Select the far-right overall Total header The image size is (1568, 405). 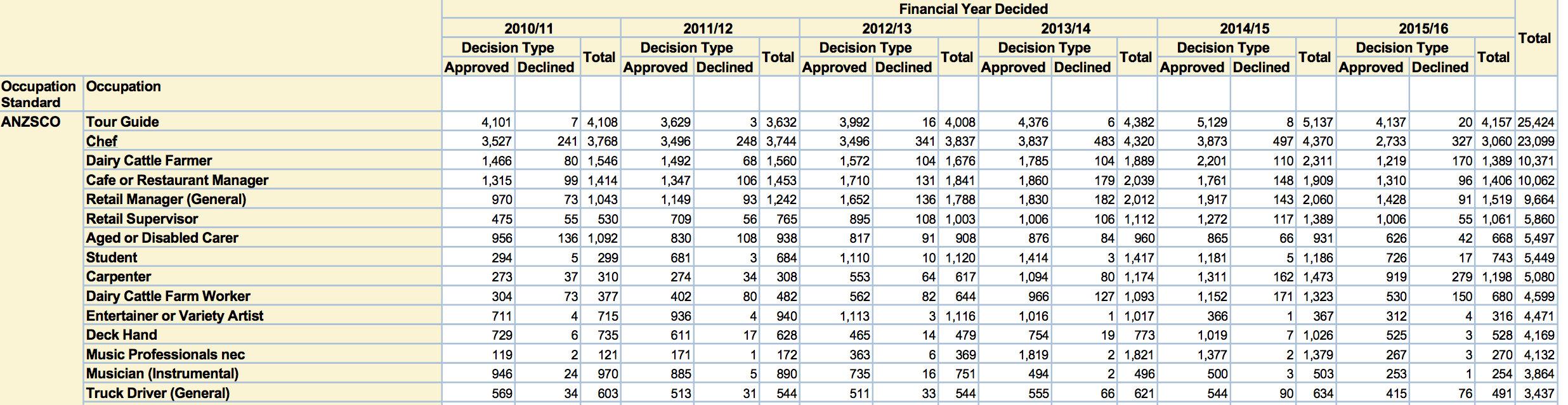tap(1534, 38)
